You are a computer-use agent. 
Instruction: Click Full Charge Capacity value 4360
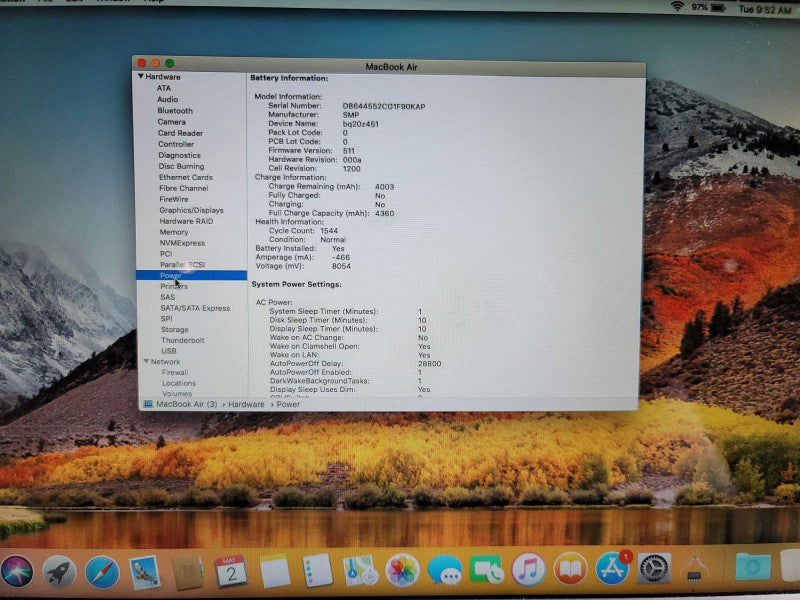point(384,213)
